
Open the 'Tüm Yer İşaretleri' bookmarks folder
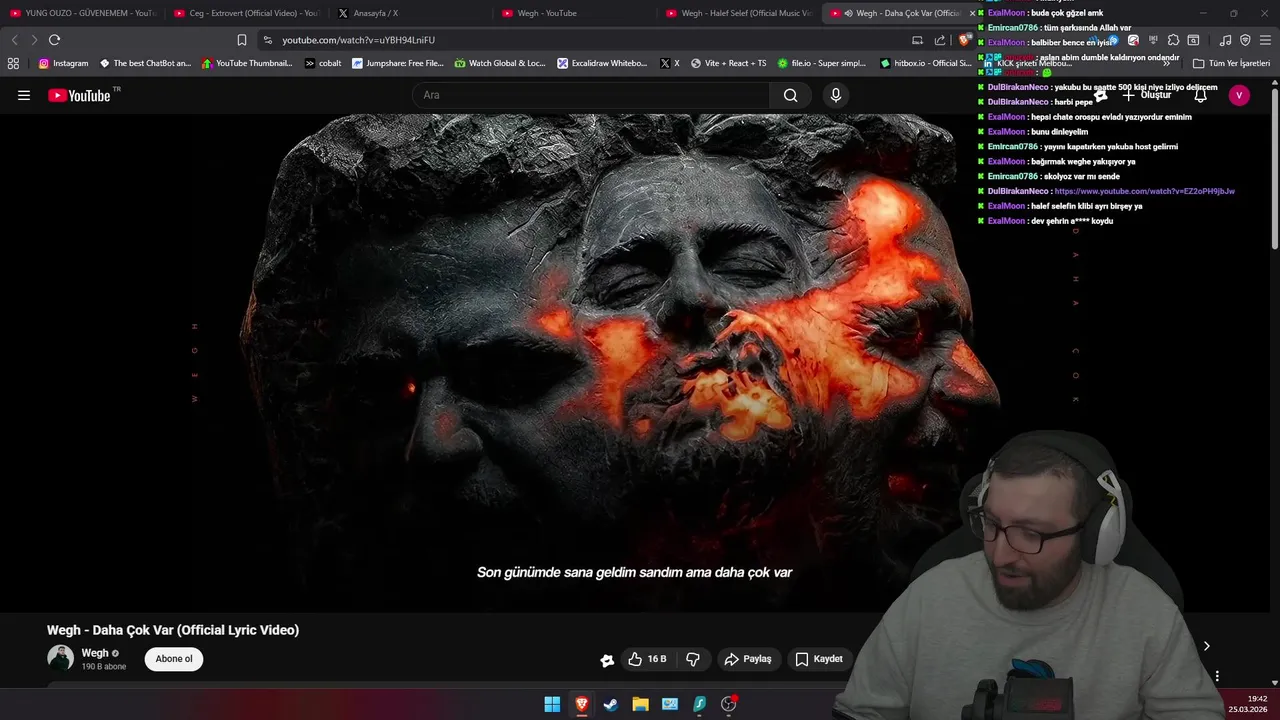pos(1231,63)
